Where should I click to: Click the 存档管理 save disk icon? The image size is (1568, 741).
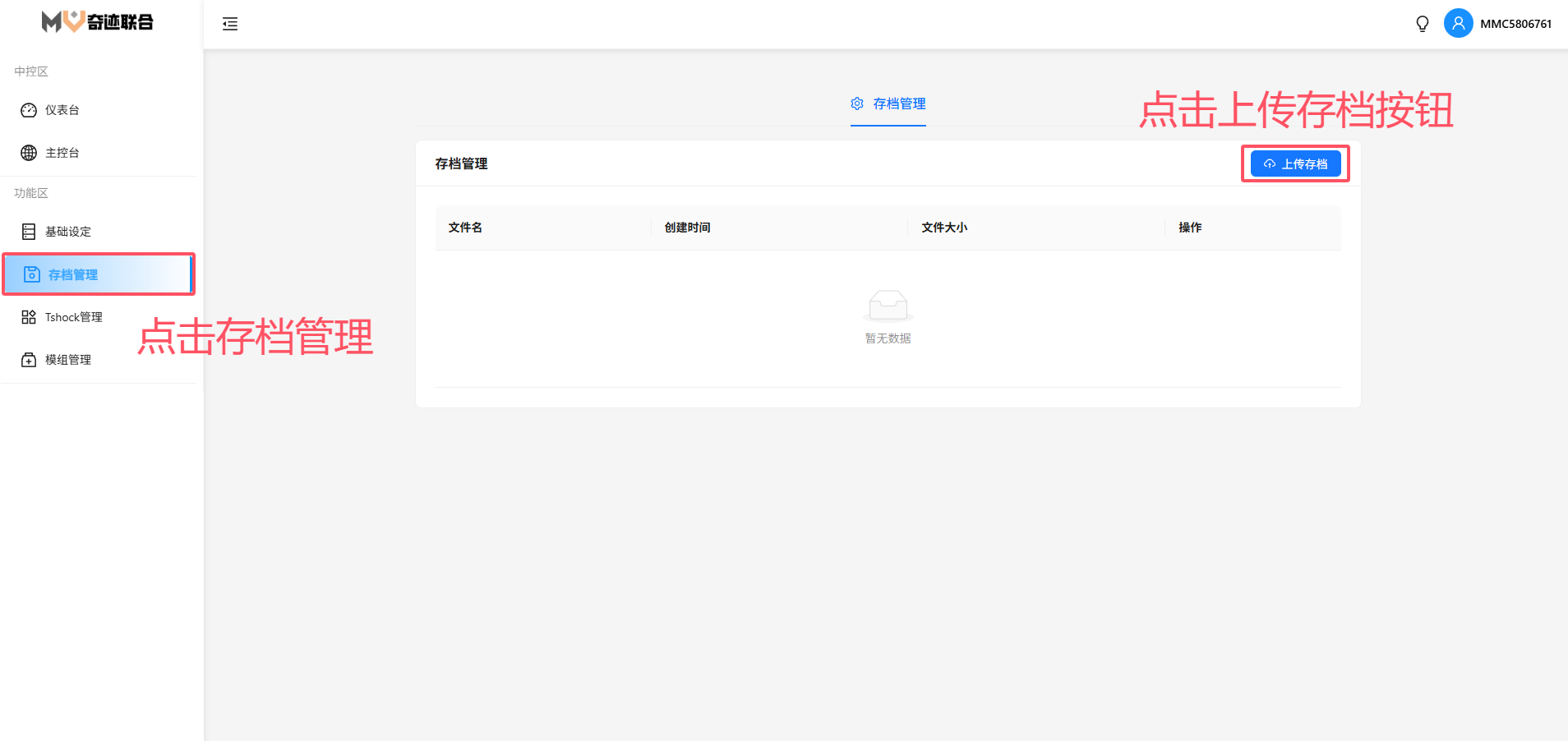[x=31, y=274]
